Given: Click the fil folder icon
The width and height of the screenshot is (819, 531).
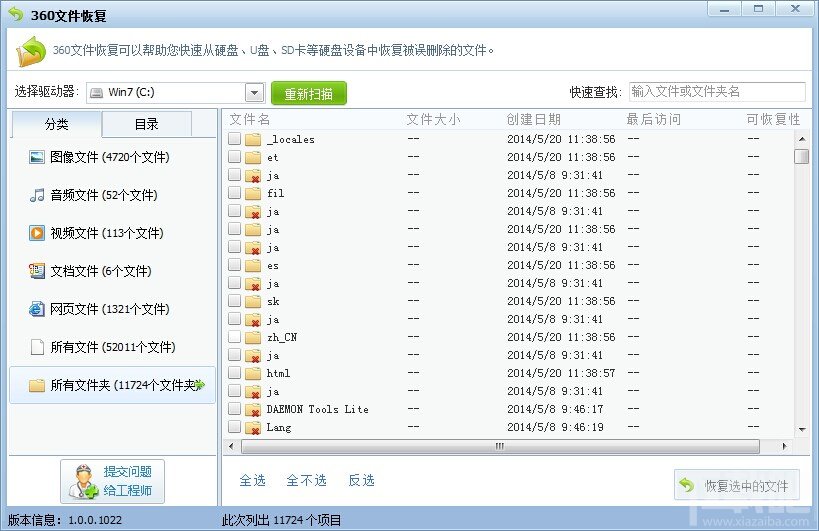Looking at the screenshot, I should pos(253,193).
